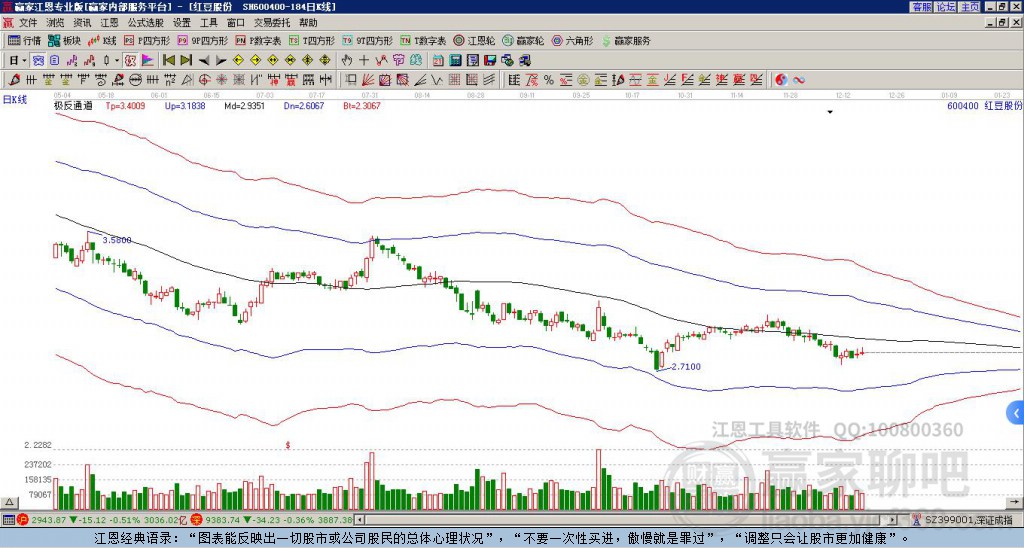Click the black right arrow icon
This screenshot has width=1024, height=548.
pos(221,61)
